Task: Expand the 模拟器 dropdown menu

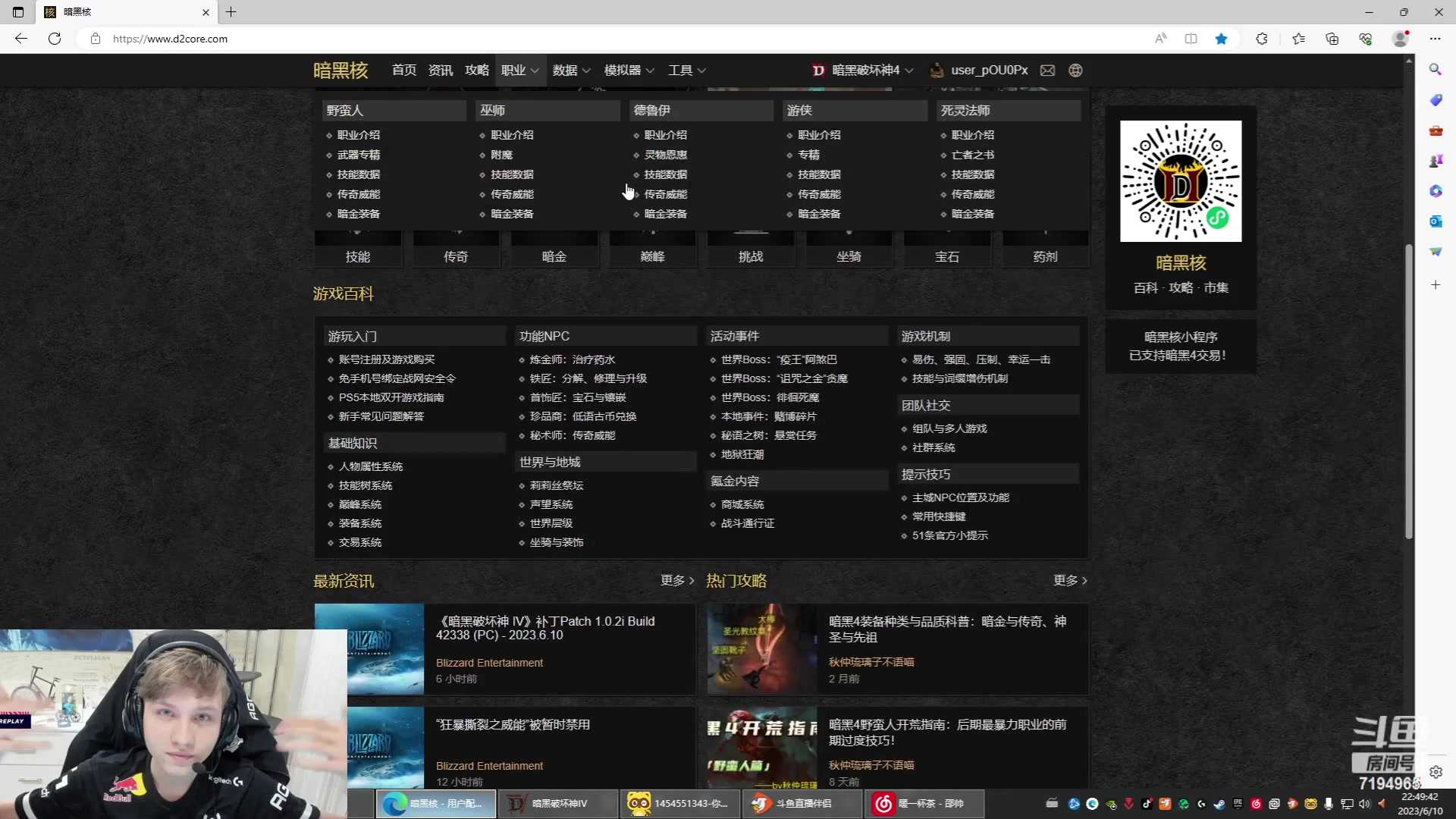Action: coord(629,71)
